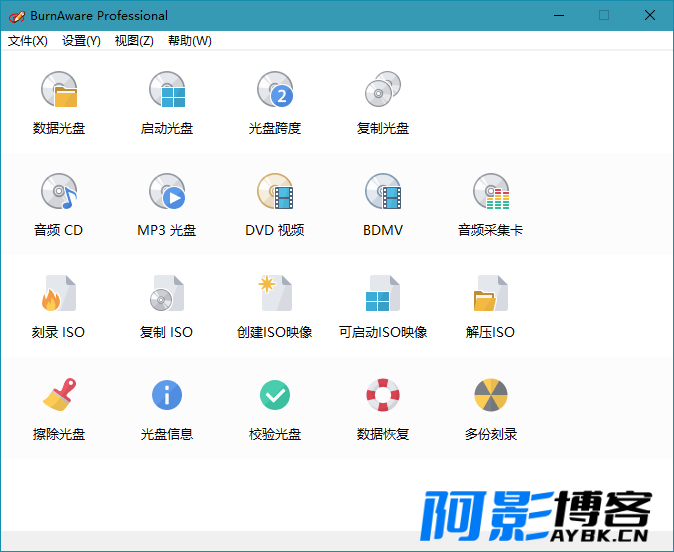The height and width of the screenshot is (552, 674).
Task: Minimize the BurnAware Professional window
Action: 559,15
